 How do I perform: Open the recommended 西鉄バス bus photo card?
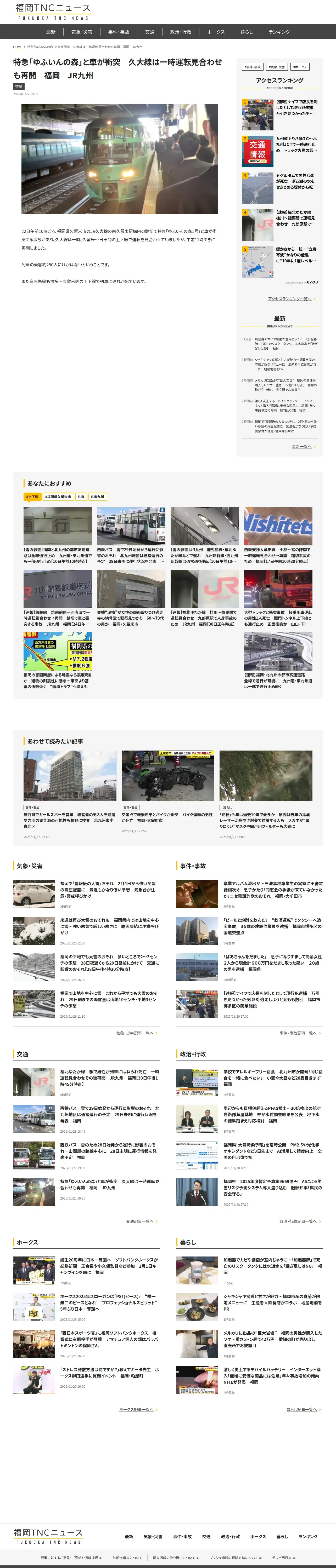[131, 536]
